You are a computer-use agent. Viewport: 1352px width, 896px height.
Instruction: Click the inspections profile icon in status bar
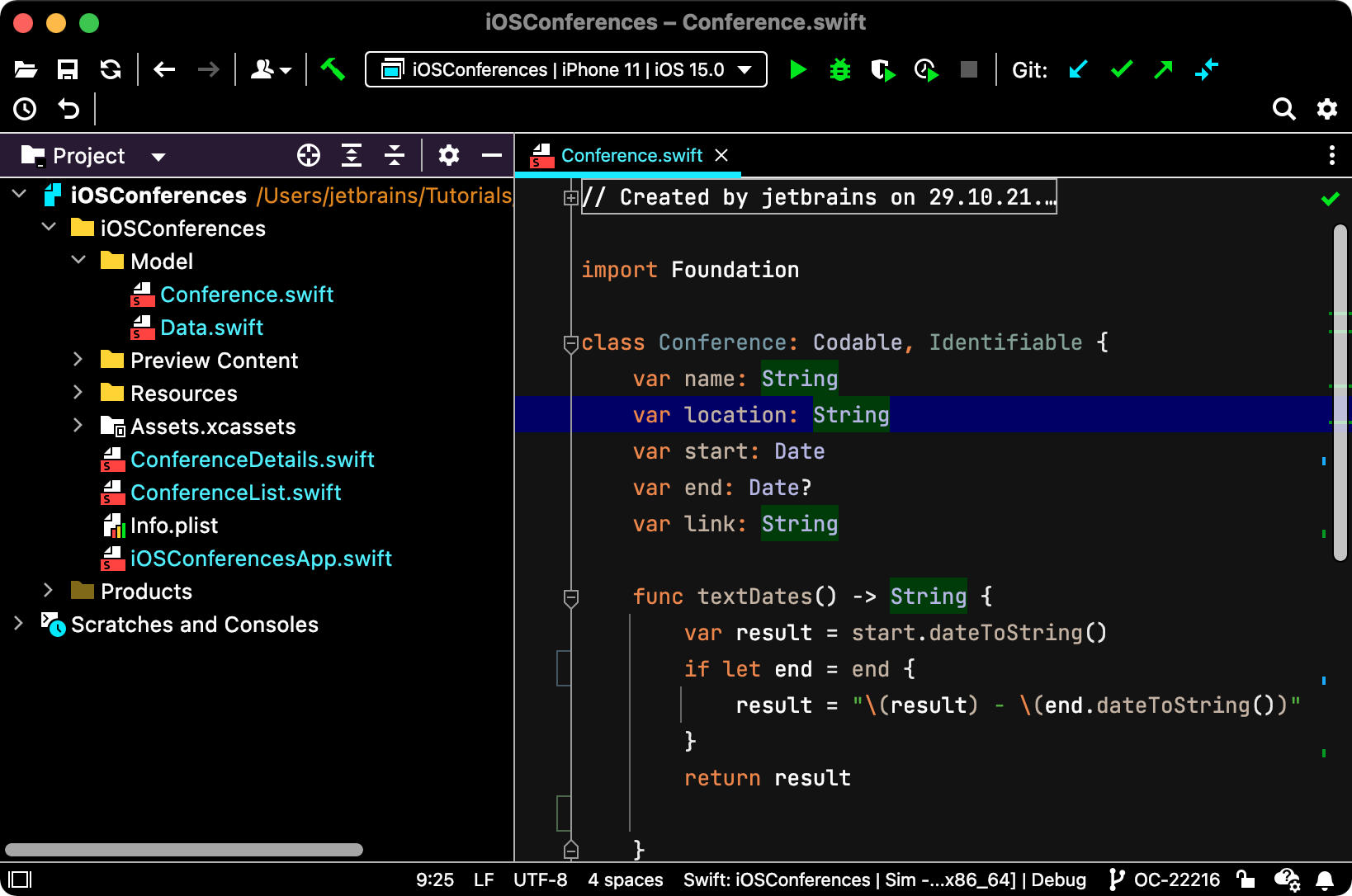pos(1287,880)
